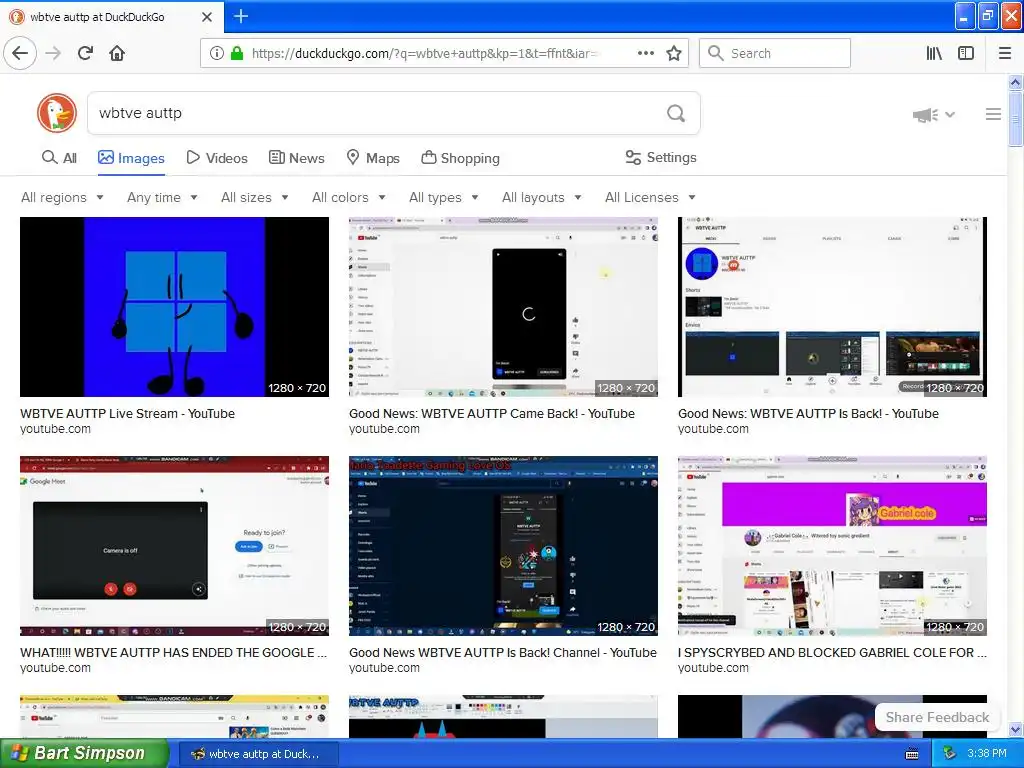Open the Gabriel Cole blocked thumbnail
Viewport: 1024px width, 768px height.
pyautogui.click(x=833, y=546)
